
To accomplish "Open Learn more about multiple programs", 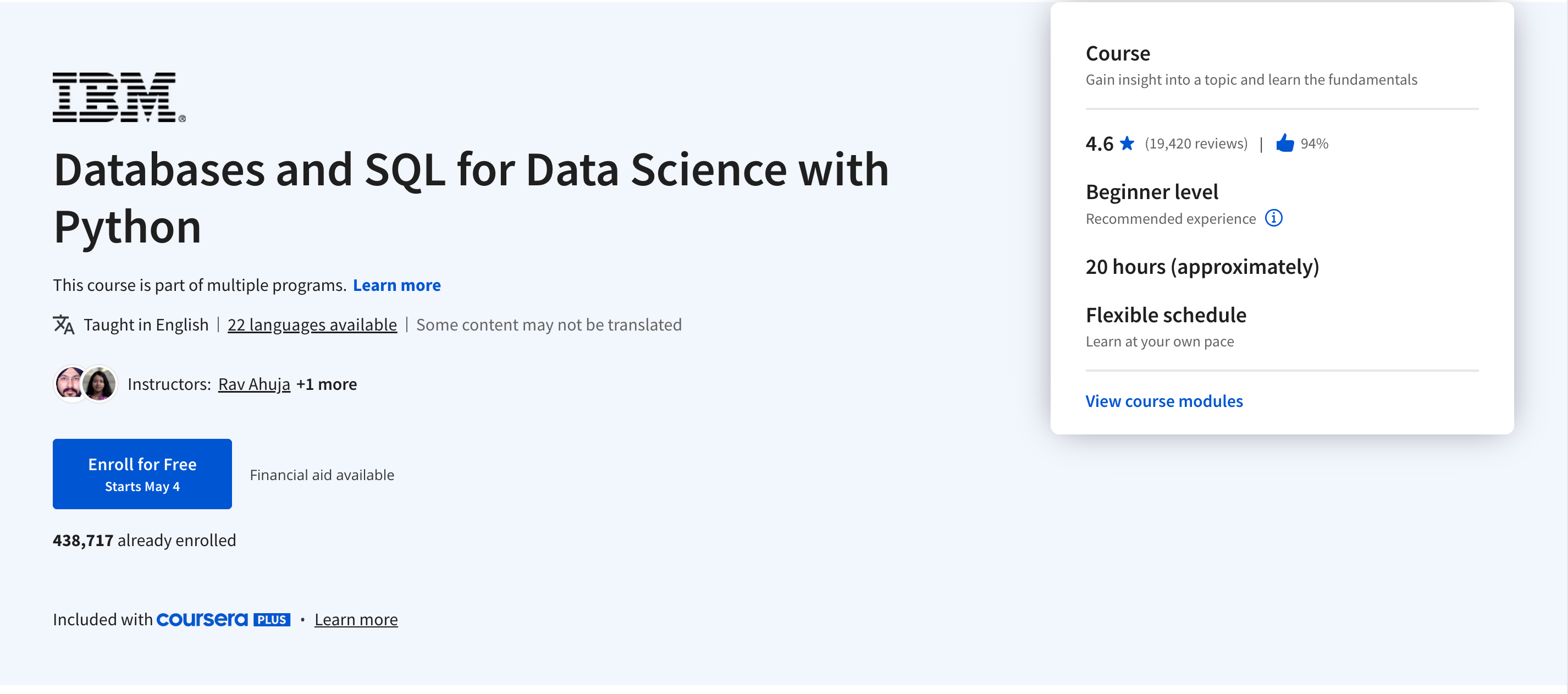I will pyautogui.click(x=397, y=285).
